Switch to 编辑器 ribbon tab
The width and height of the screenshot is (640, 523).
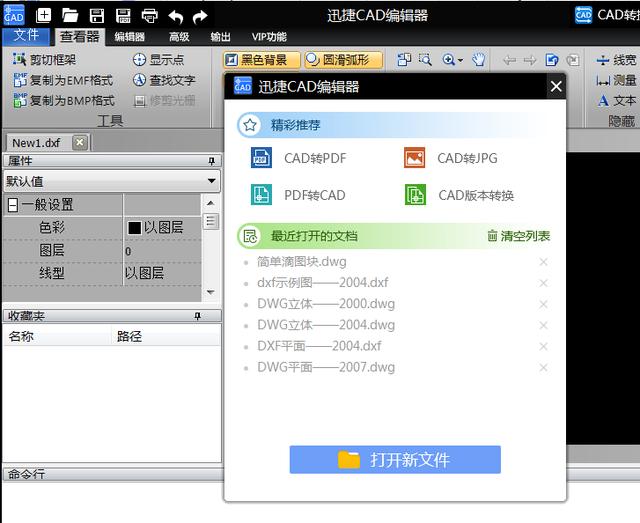[130, 37]
